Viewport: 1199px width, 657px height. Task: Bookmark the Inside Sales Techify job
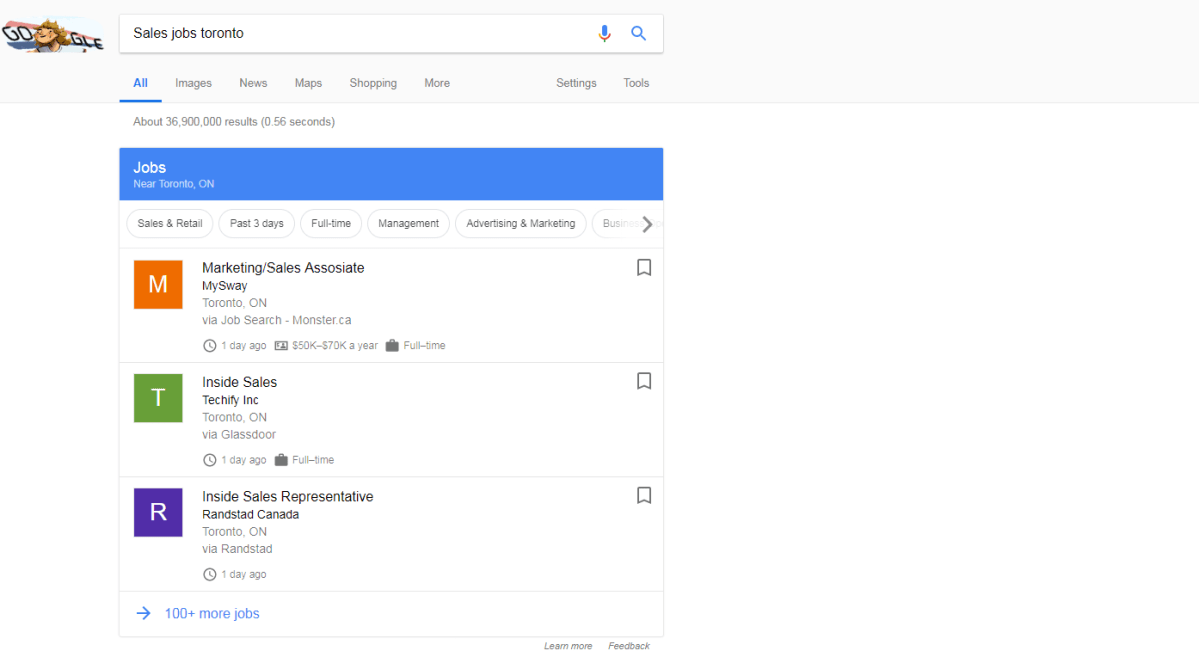(644, 381)
